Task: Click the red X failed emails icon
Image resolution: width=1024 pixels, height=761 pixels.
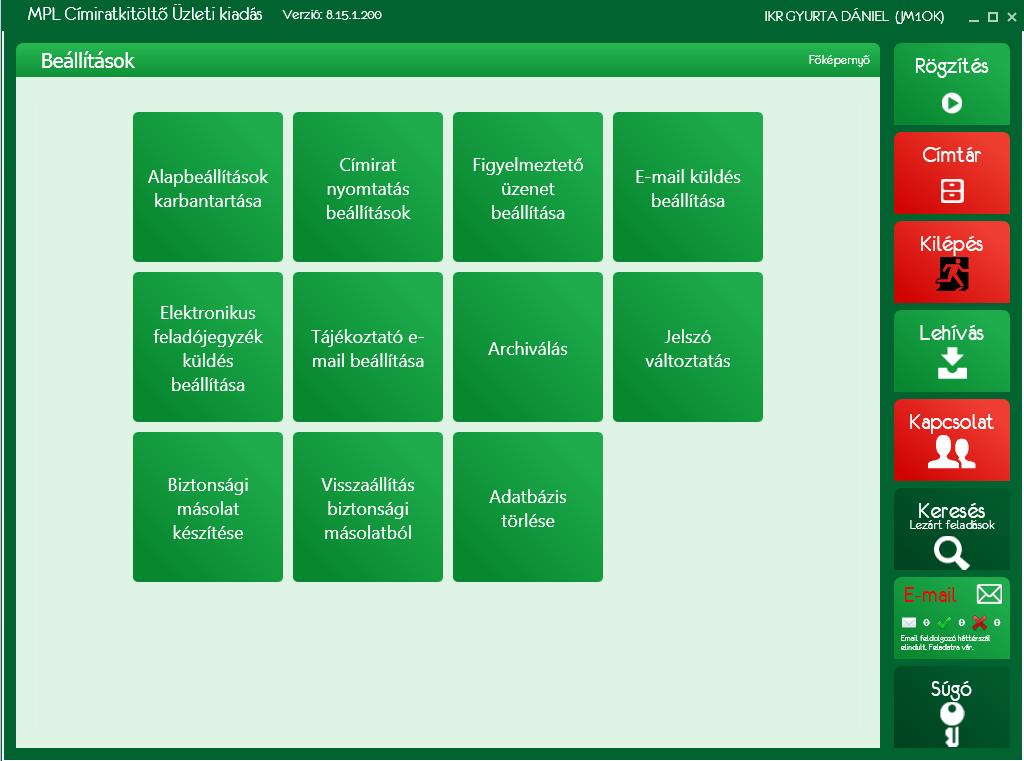Action: 979,623
